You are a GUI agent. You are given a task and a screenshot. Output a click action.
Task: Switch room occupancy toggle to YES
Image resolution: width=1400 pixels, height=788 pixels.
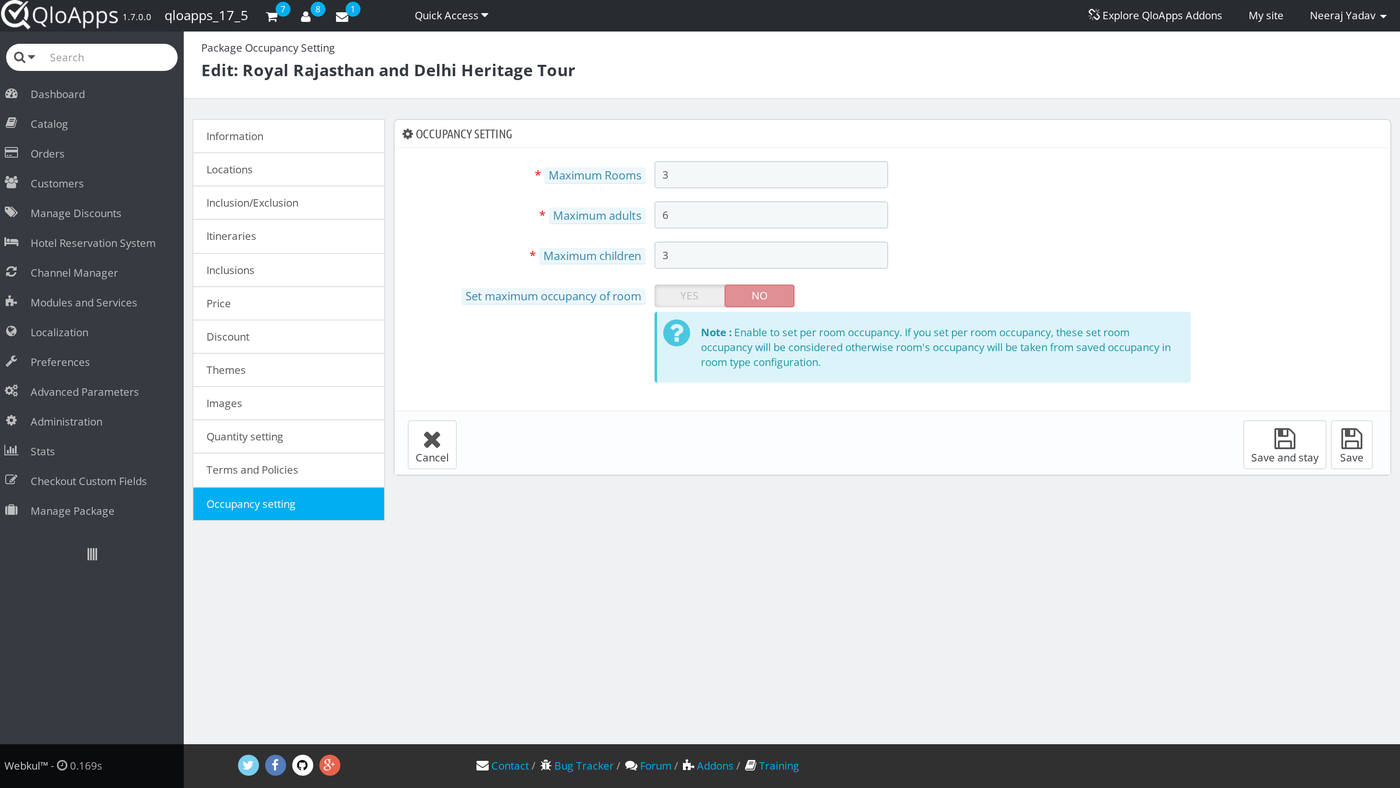tap(690, 296)
